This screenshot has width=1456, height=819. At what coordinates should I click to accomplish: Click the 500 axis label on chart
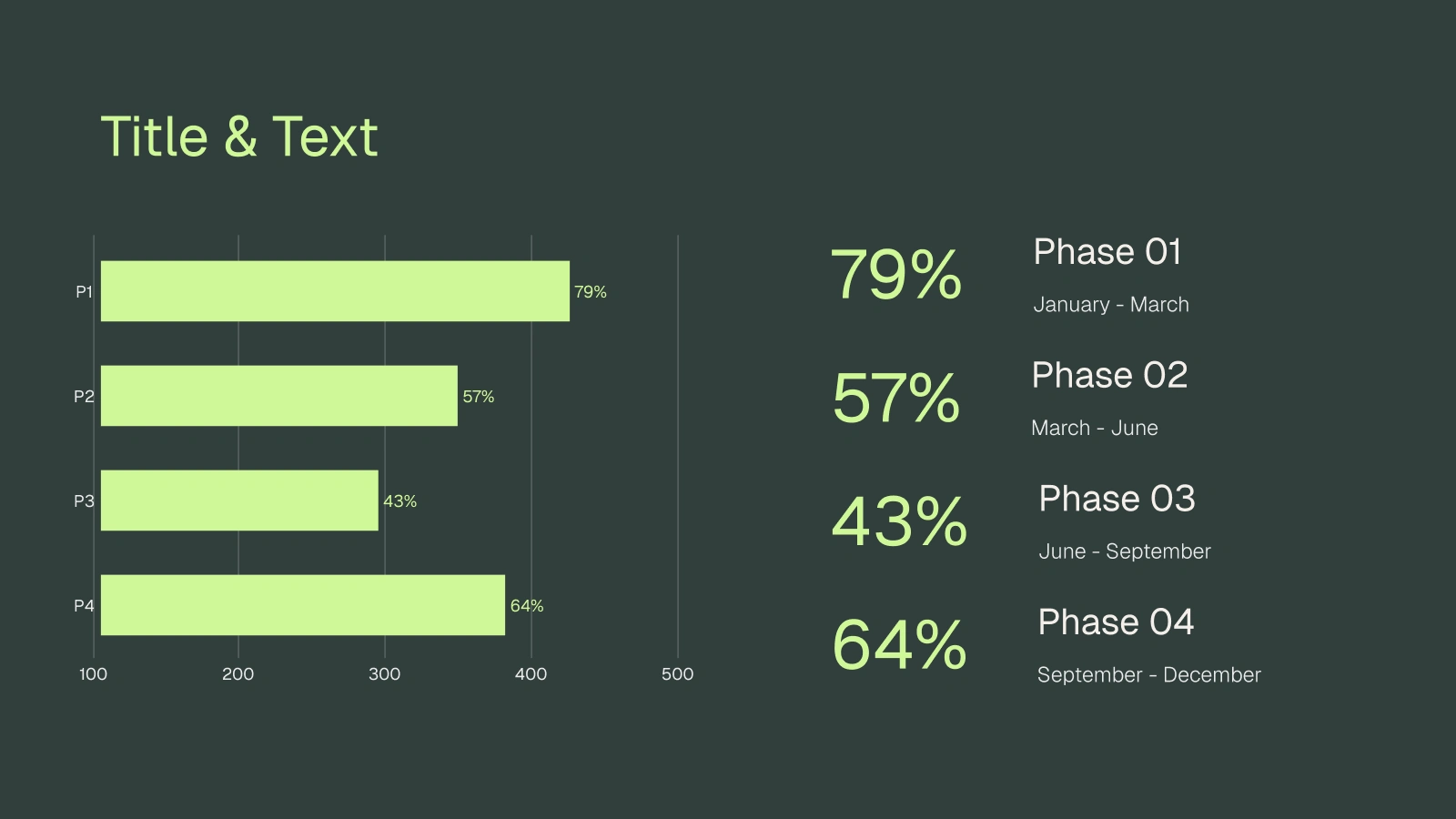point(677,674)
